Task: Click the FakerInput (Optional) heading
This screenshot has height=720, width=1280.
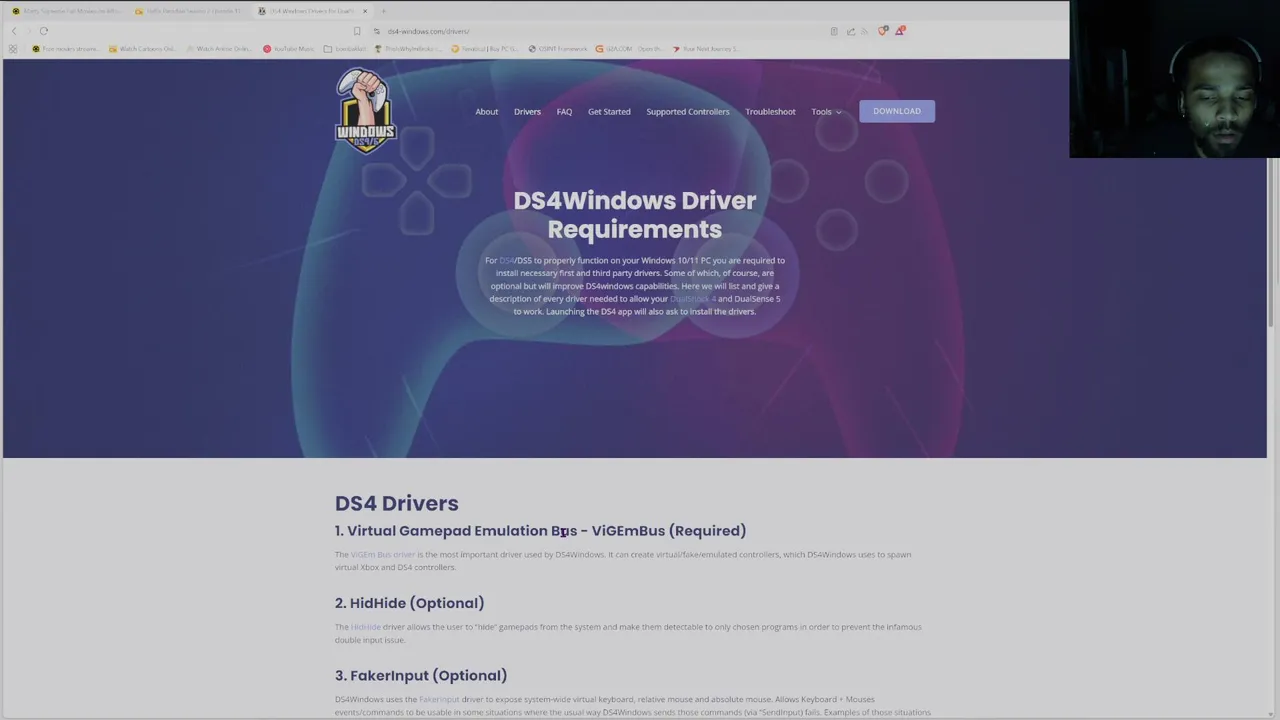Action: [x=421, y=675]
